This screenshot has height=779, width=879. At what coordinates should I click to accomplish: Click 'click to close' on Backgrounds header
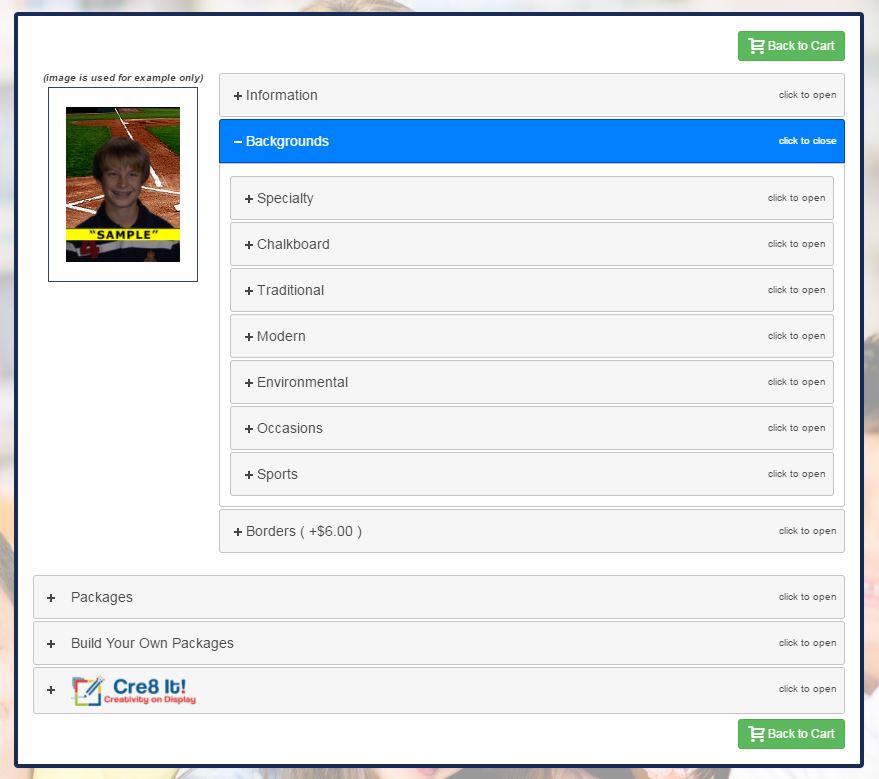pos(807,141)
